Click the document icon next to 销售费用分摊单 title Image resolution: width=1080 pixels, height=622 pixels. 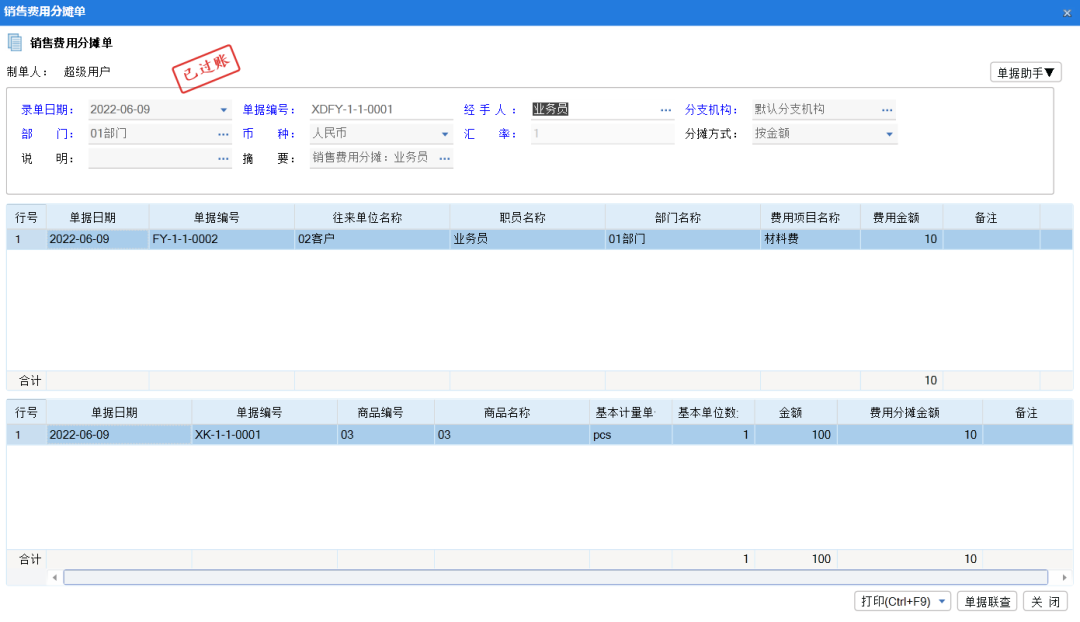click(x=14, y=42)
